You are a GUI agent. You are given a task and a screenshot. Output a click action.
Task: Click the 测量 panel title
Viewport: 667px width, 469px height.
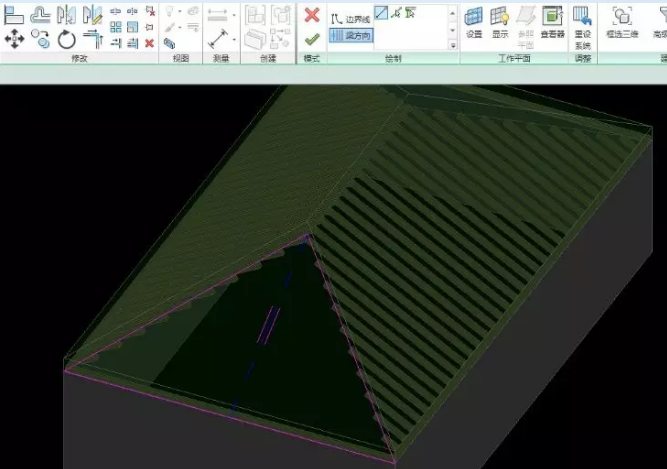tap(221, 58)
